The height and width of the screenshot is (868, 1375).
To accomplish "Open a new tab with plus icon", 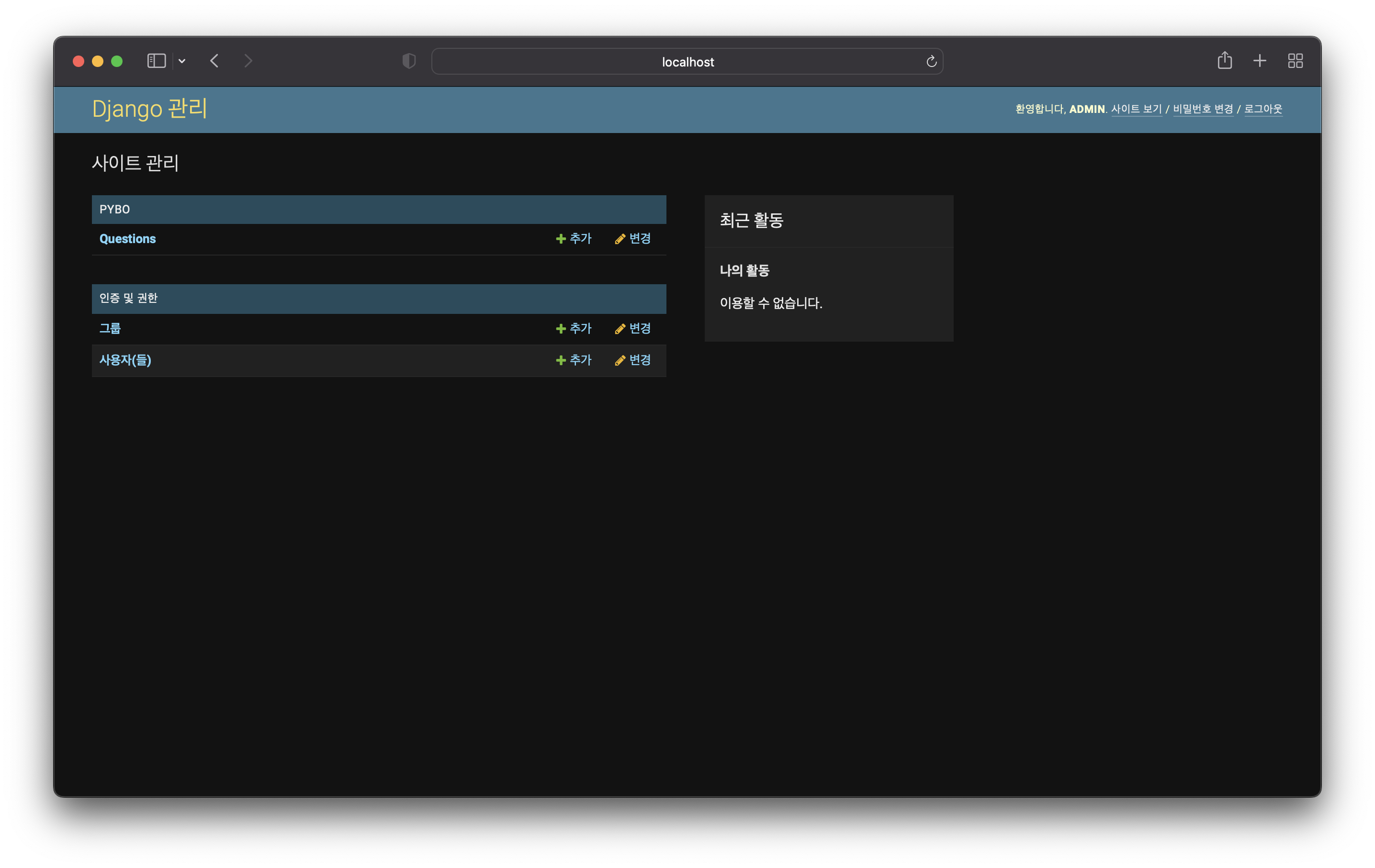I will 1260,60.
